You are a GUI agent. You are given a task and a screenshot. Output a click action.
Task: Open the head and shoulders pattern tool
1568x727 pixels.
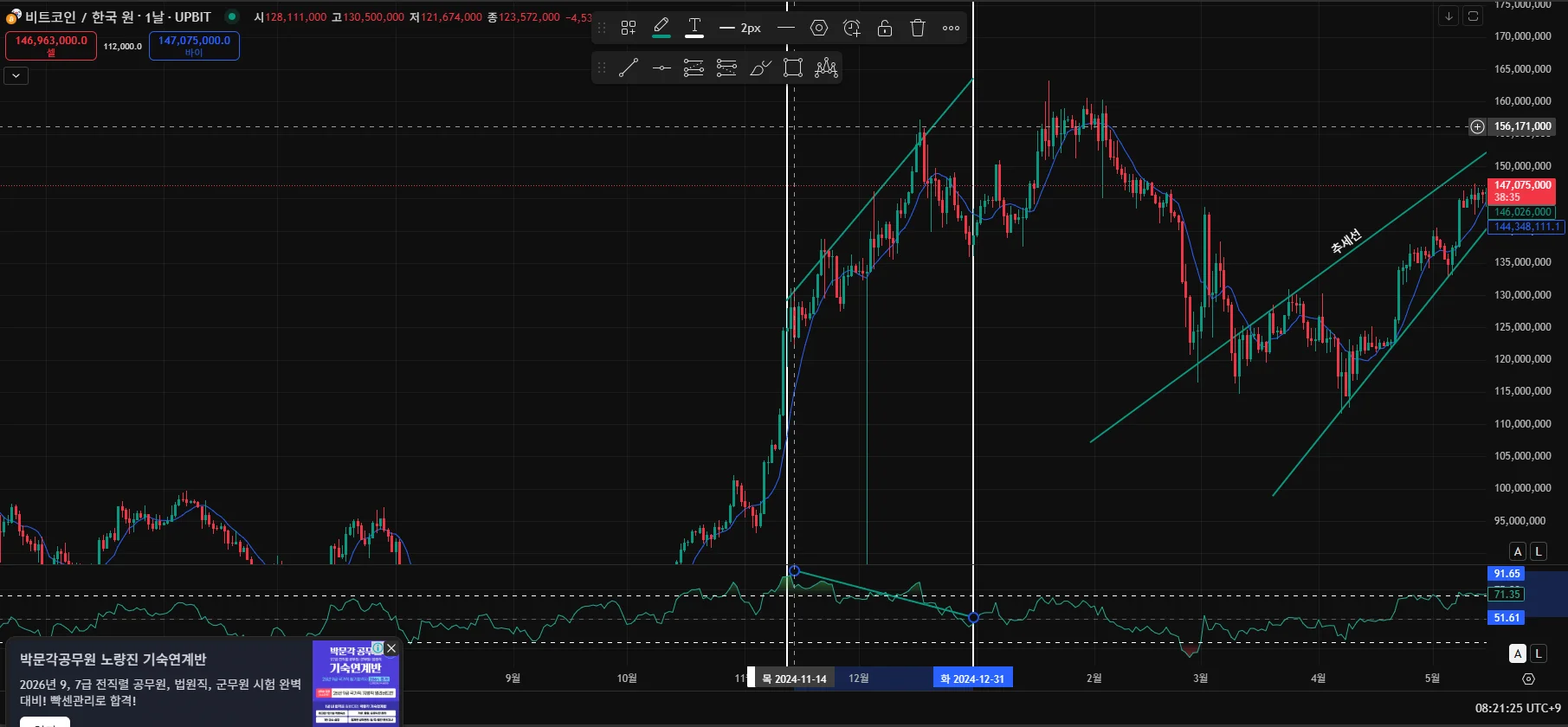tap(826, 68)
